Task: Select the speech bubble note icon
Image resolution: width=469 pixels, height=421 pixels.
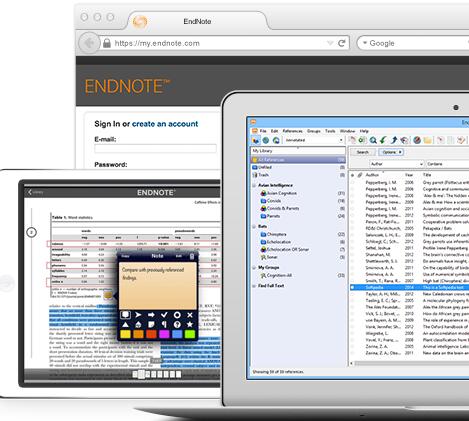Action: coord(125,315)
